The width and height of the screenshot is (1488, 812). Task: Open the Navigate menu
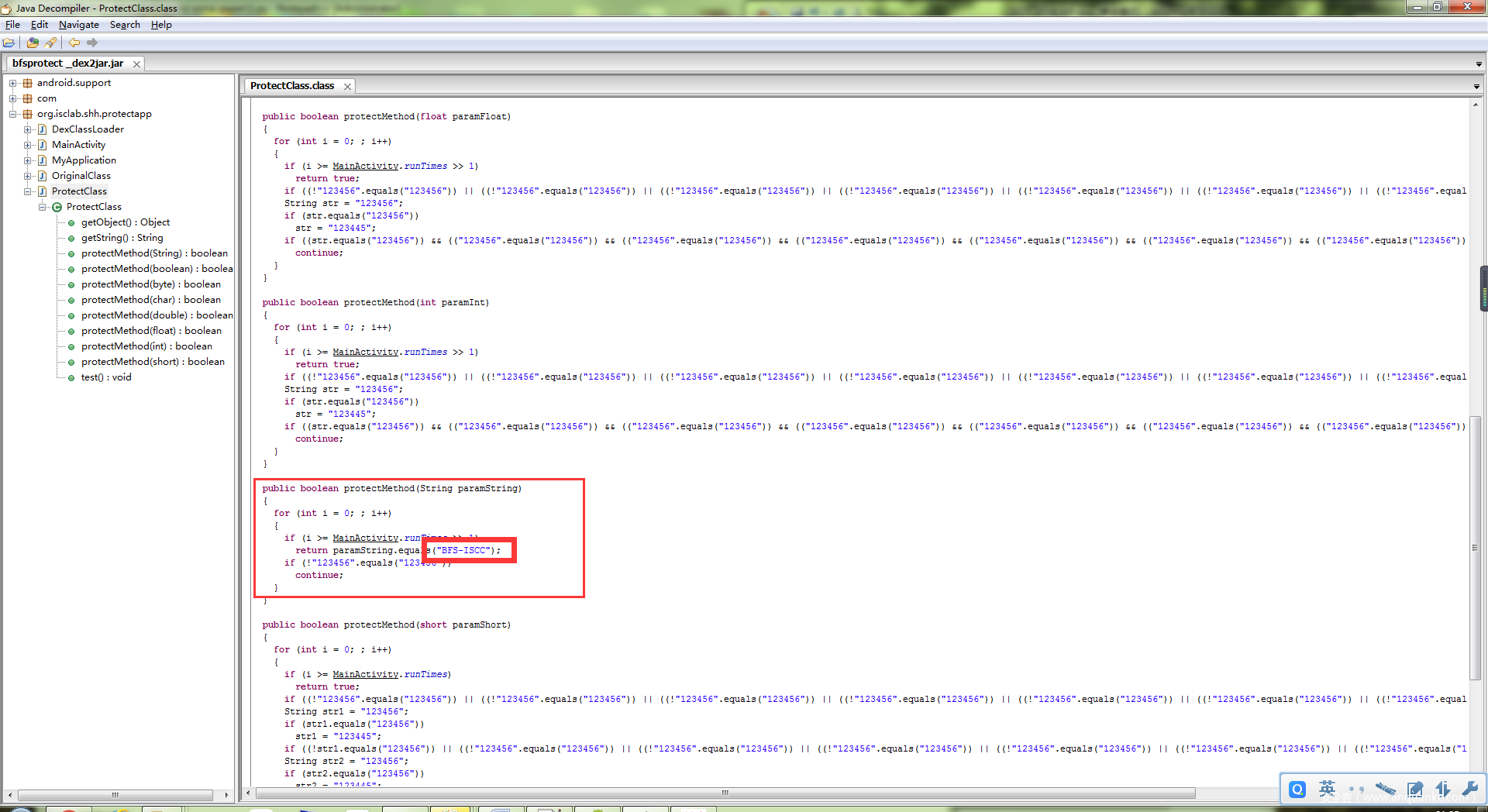tap(78, 25)
